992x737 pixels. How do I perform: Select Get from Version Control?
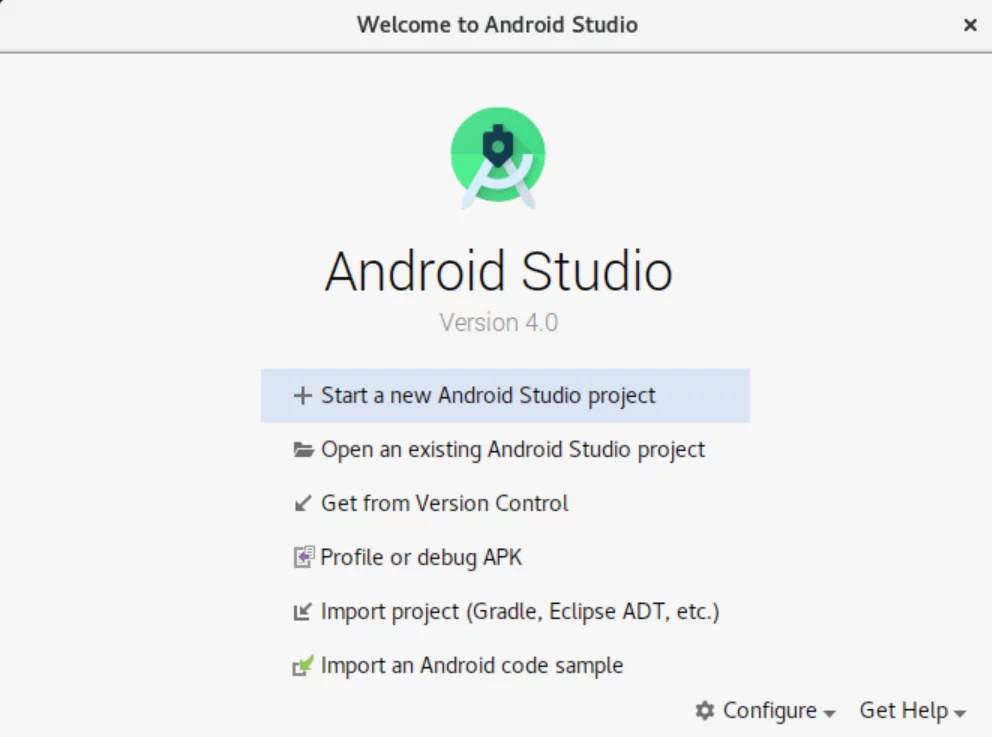[505, 504]
